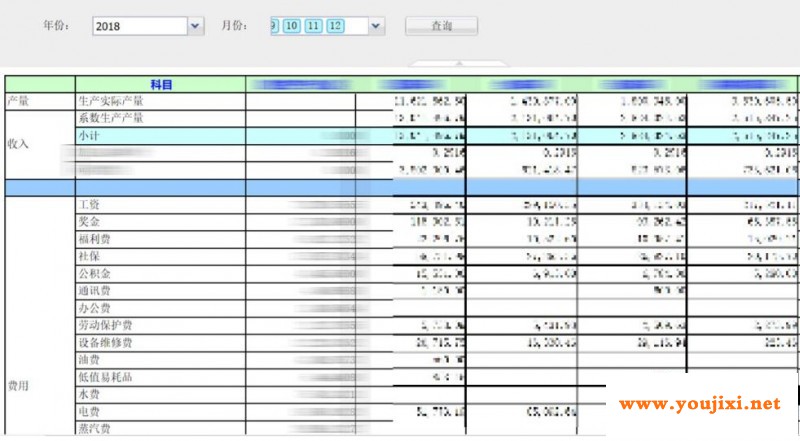Image resolution: width=800 pixels, height=441 pixels.
Task: Click the 产量 category cell
Action: click(x=40, y=101)
